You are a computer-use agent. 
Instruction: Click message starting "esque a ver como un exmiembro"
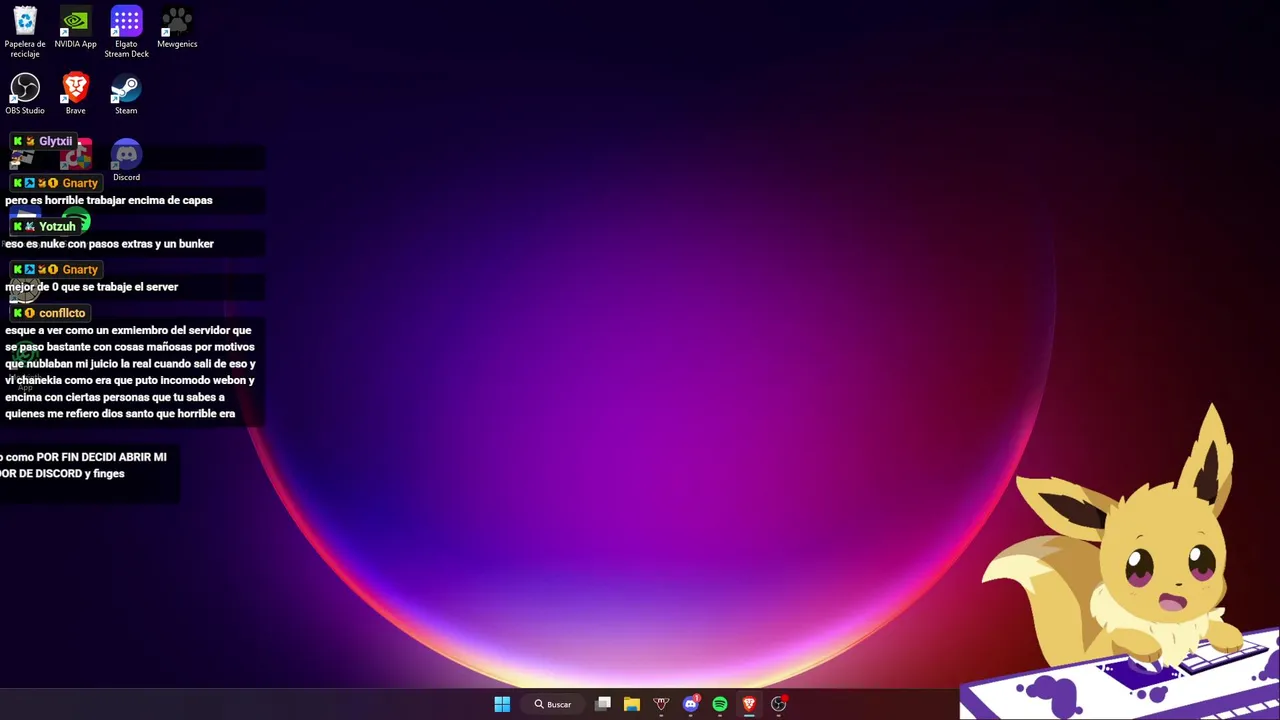130,372
